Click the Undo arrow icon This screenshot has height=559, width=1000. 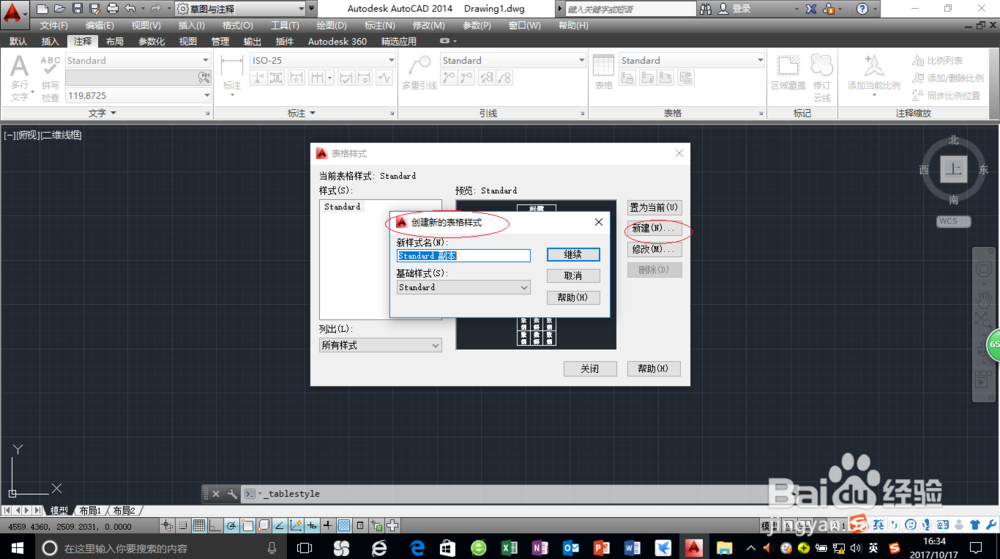130,8
